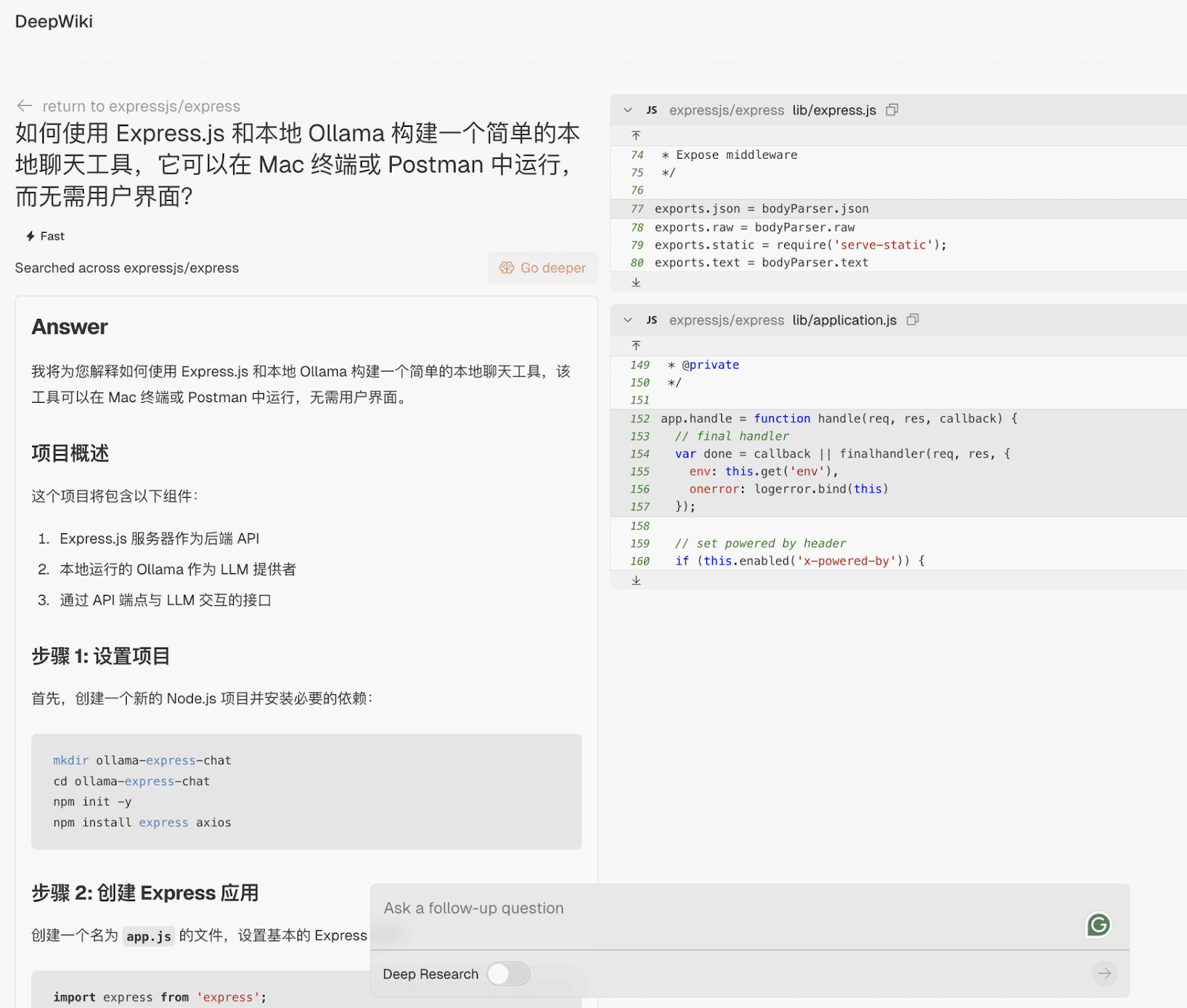This screenshot has height=1008, width=1187.
Task: Click list item 本地运行的 Ollama 作为 LLM 提供者
Action: pos(178,570)
